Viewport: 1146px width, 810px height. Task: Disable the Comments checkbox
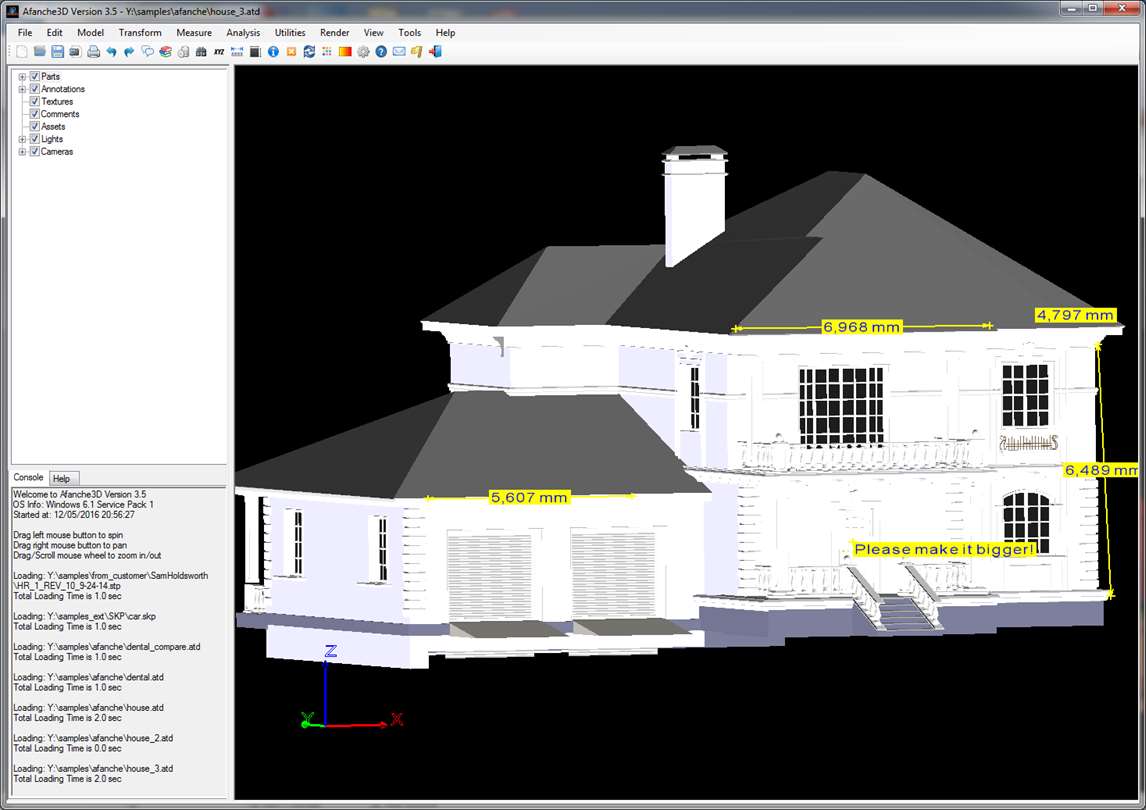point(34,113)
